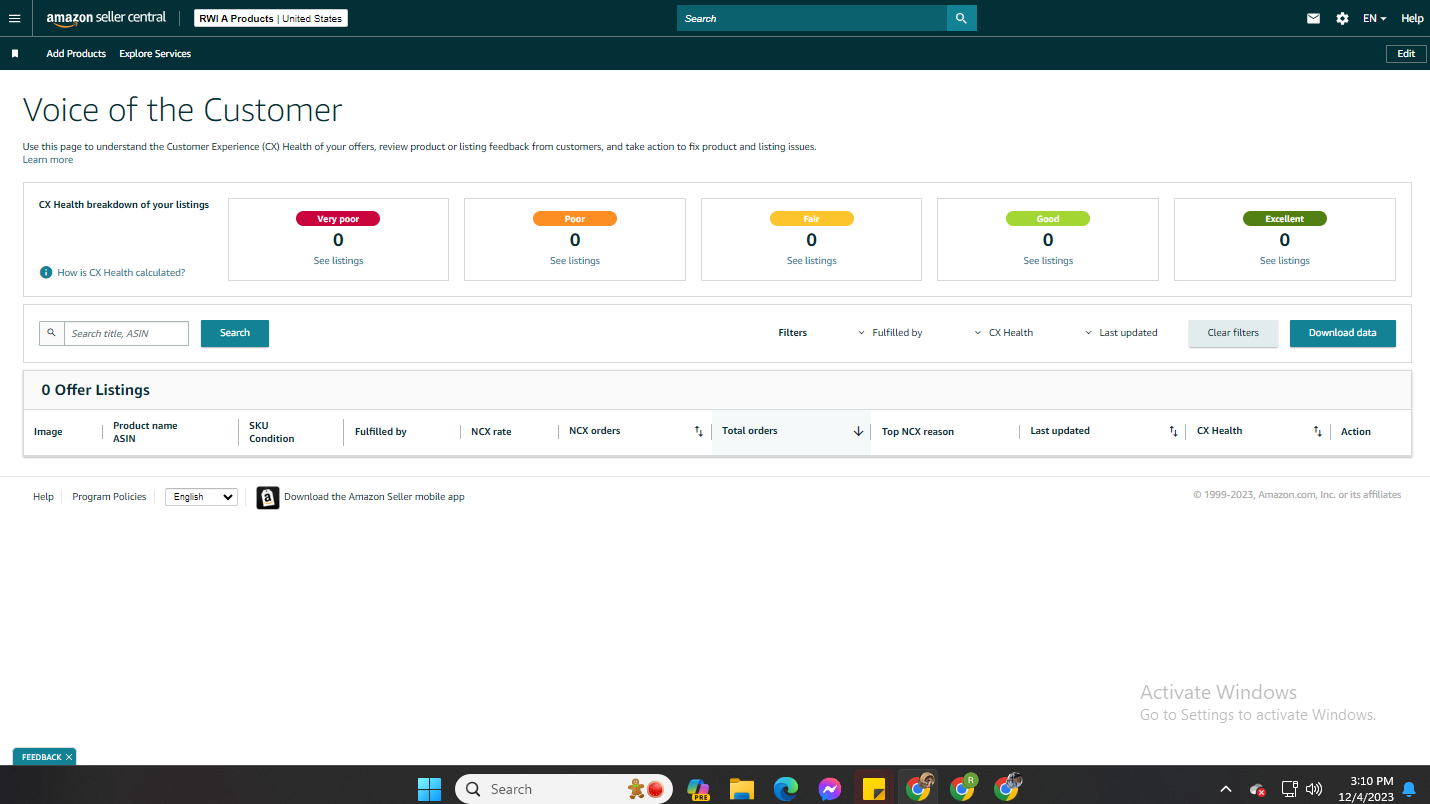Open Add Products menu item

76,54
